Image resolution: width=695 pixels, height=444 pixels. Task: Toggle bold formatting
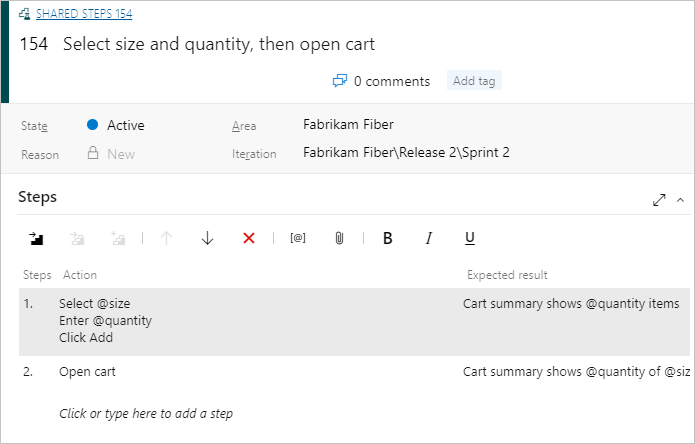pyautogui.click(x=388, y=238)
